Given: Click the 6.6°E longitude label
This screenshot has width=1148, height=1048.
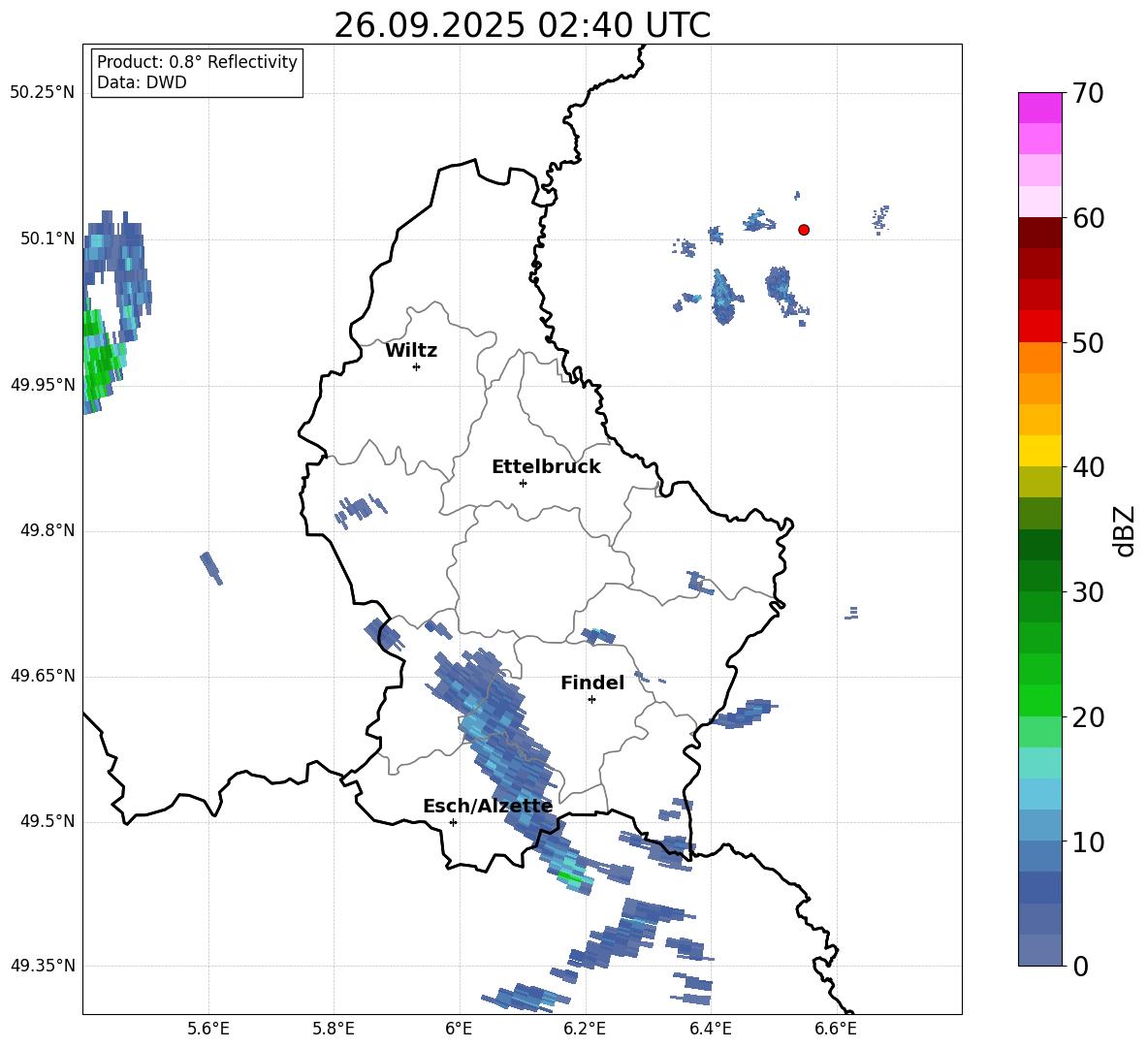Looking at the screenshot, I should pos(836,1029).
